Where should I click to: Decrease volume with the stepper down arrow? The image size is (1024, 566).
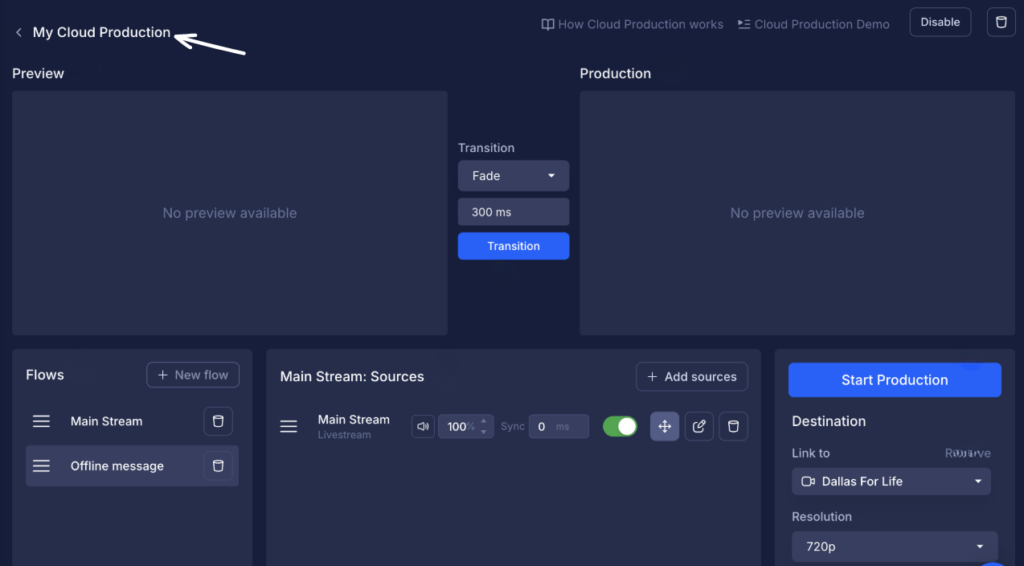[483, 432]
